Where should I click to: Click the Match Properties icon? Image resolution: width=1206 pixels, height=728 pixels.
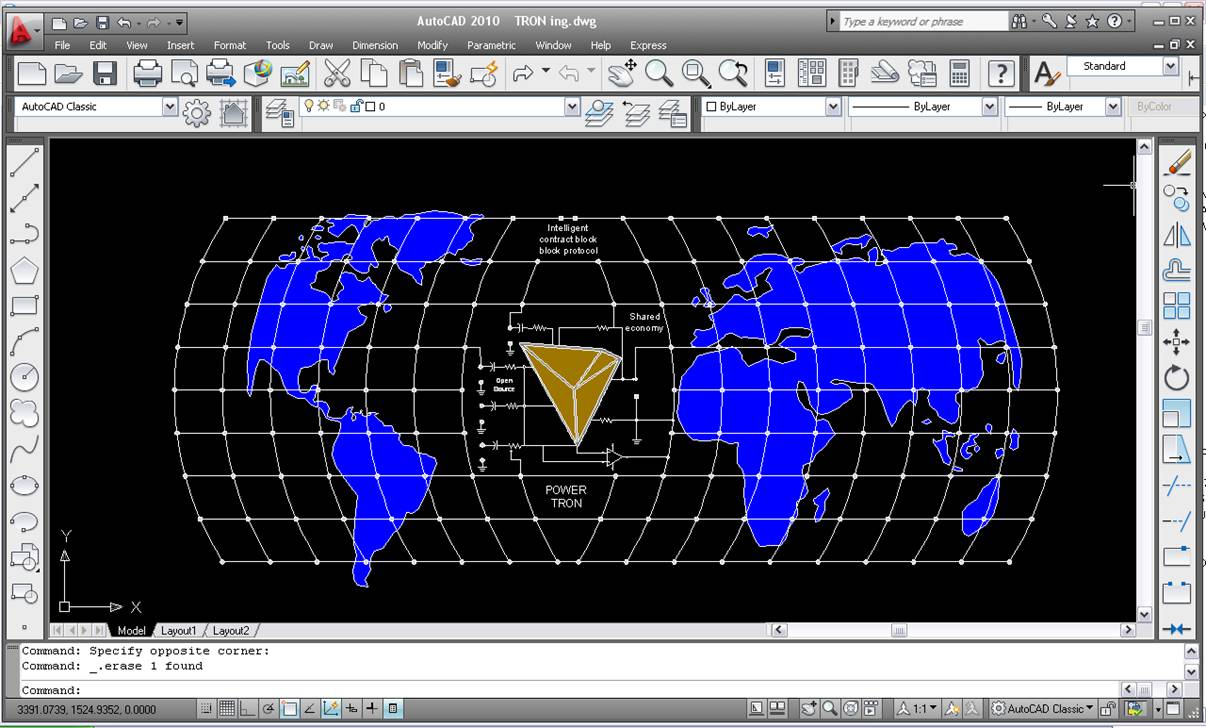[x=446, y=73]
